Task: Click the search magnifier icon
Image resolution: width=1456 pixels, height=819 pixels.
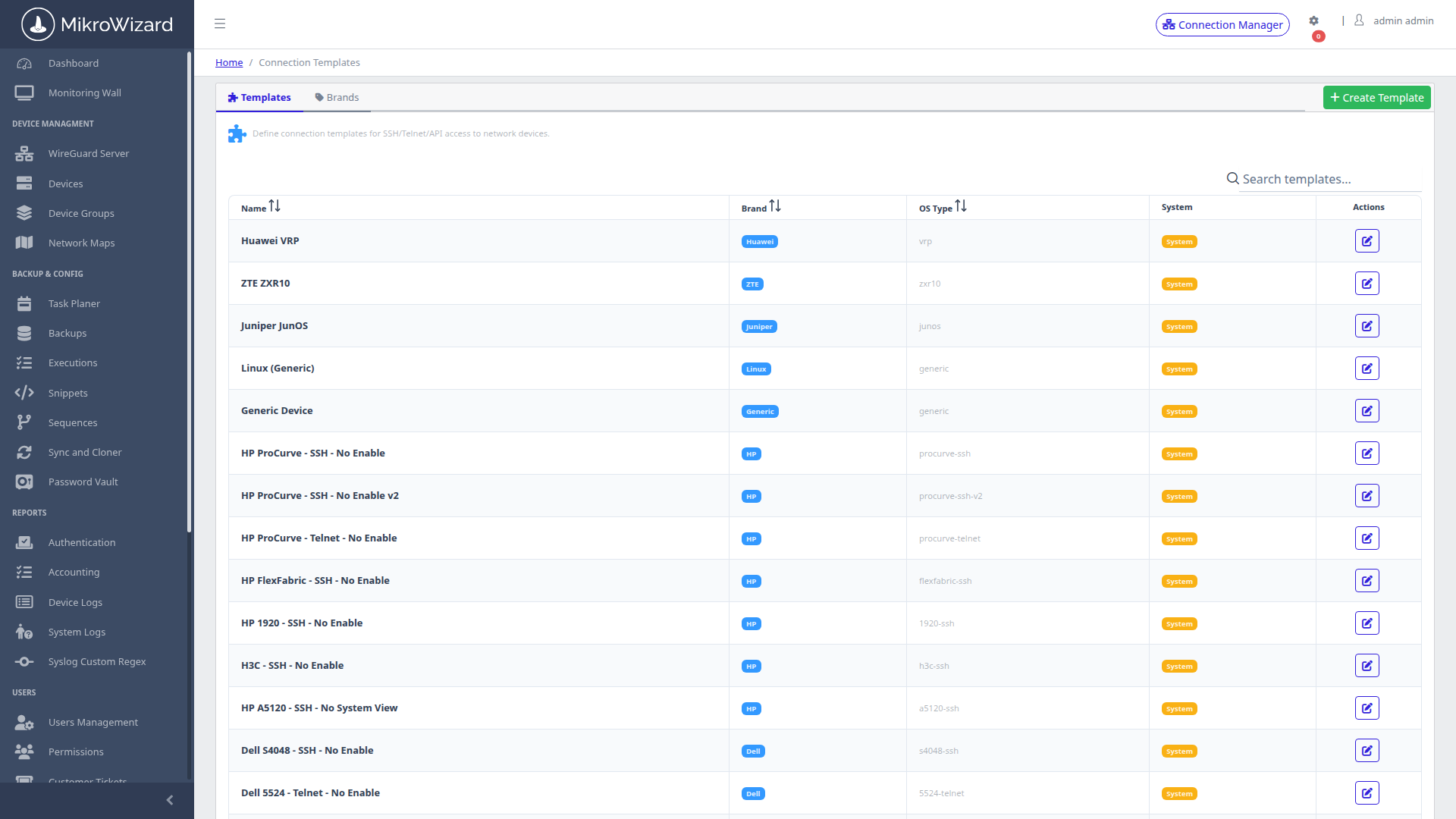Action: point(1233,178)
